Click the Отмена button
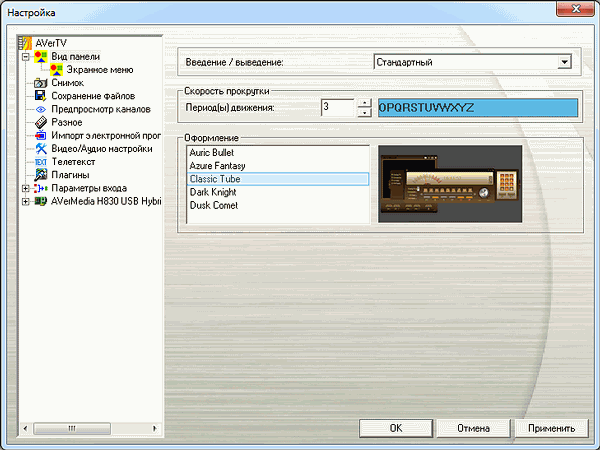600x450 pixels. pos(474,428)
